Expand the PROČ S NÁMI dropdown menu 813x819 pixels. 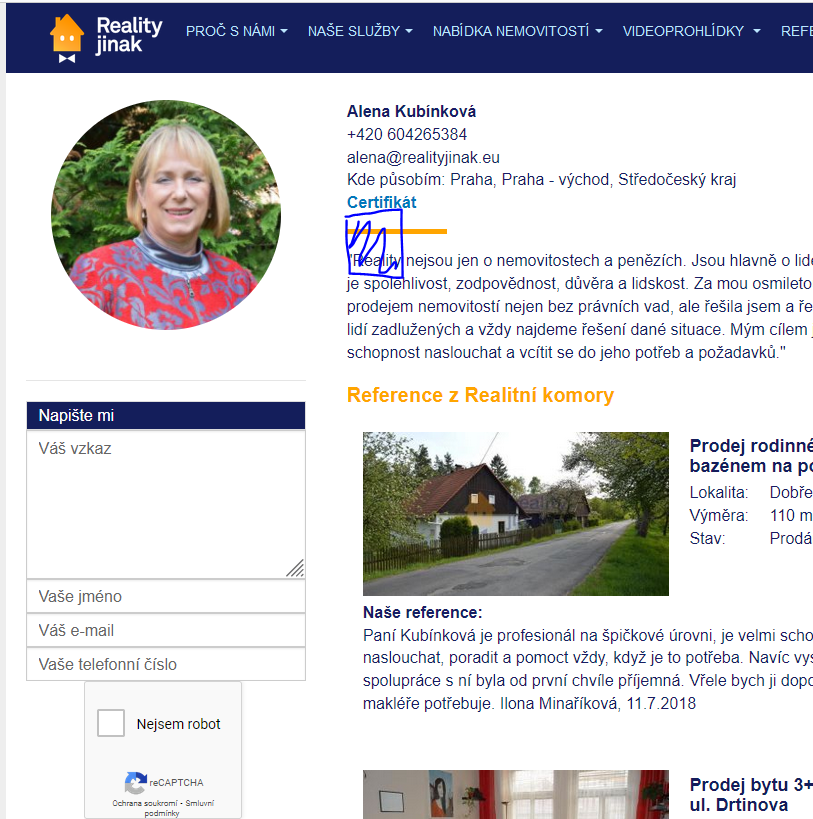coord(237,31)
